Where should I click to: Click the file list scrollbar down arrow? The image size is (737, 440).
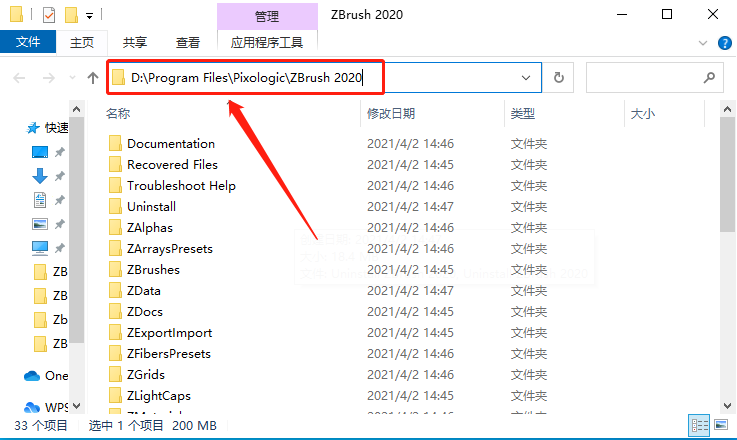click(x=727, y=406)
